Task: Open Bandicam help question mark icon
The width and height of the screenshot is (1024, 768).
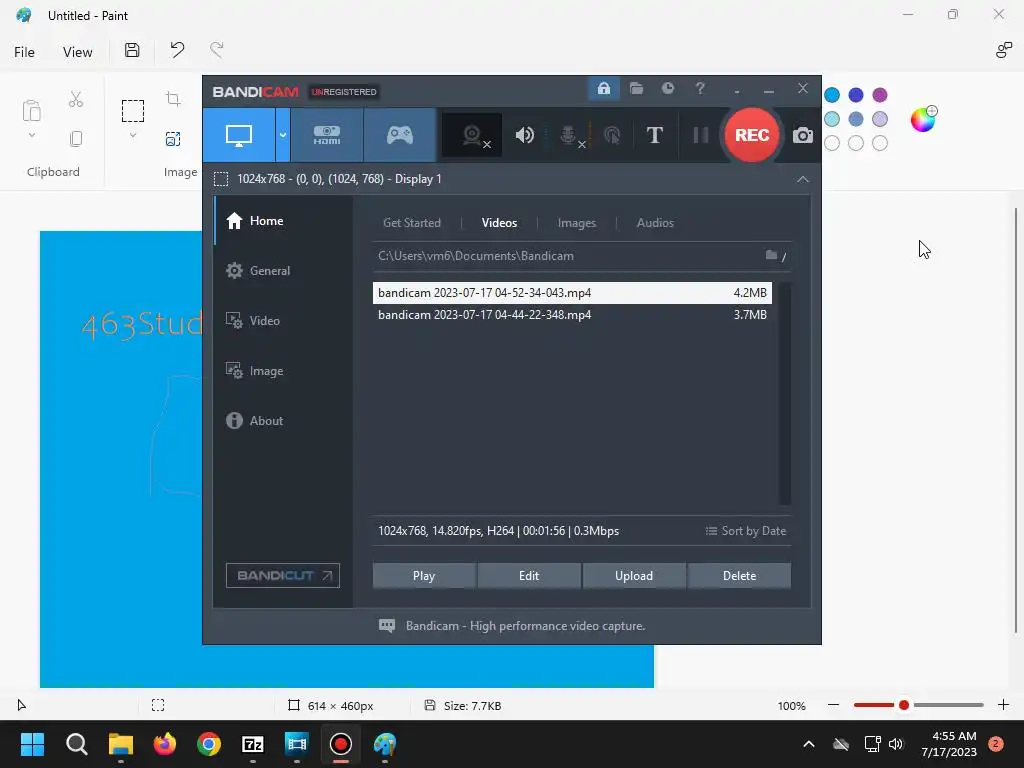Action: point(700,88)
